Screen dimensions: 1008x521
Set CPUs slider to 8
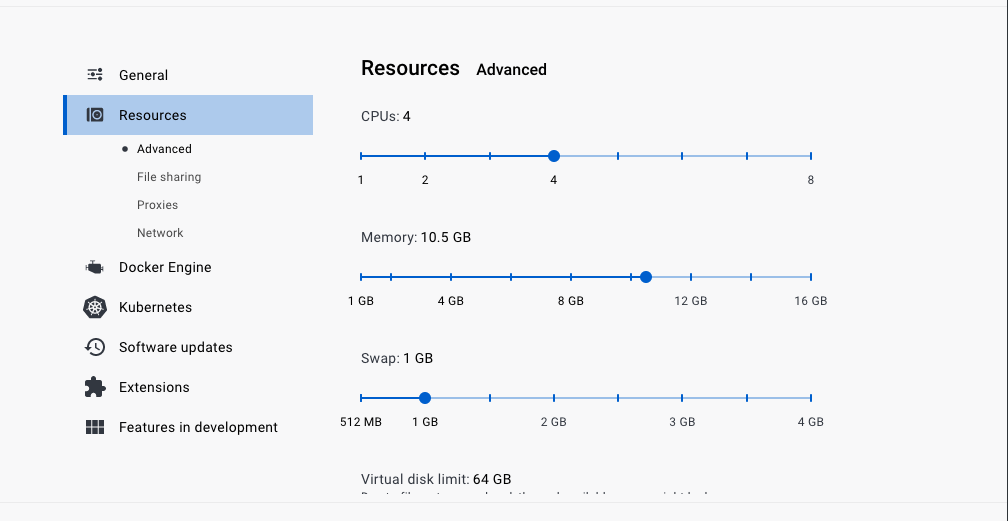pyautogui.click(x=811, y=156)
